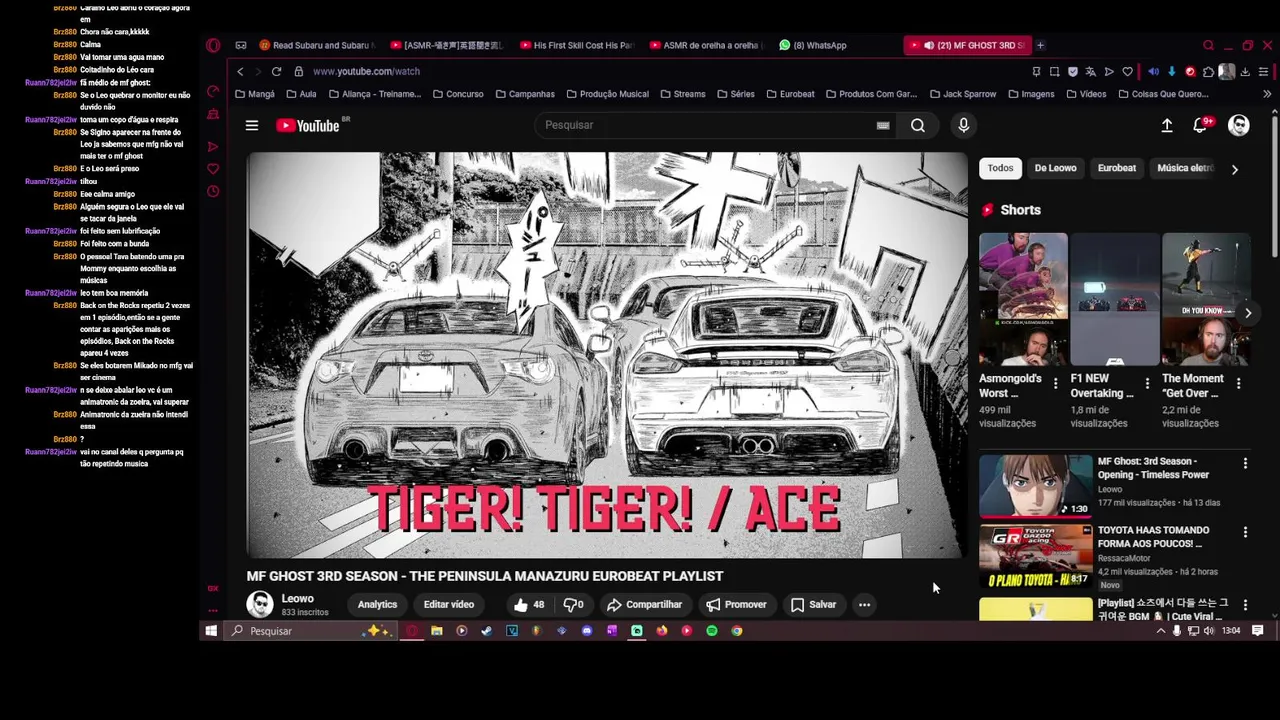Open Spotify from the taskbar
The width and height of the screenshot is (1280, 720).
tap(711, 631)
